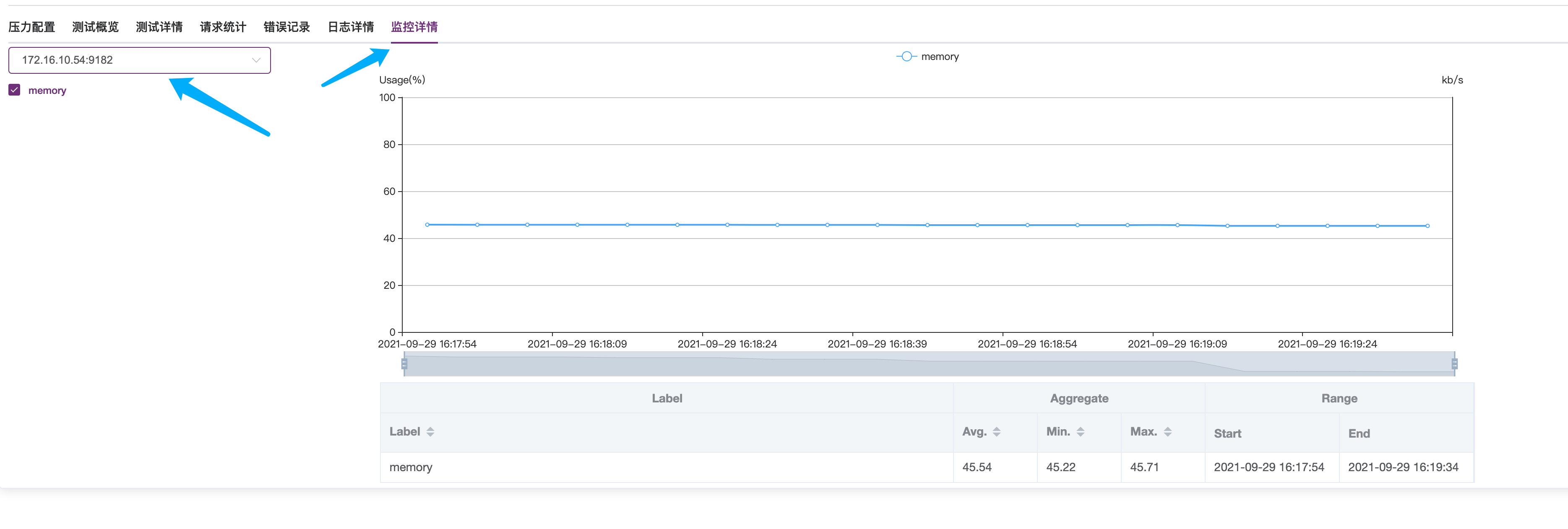Go to 请求统计 tab
The image size is (1568, 529).
[x=223, y=27]
